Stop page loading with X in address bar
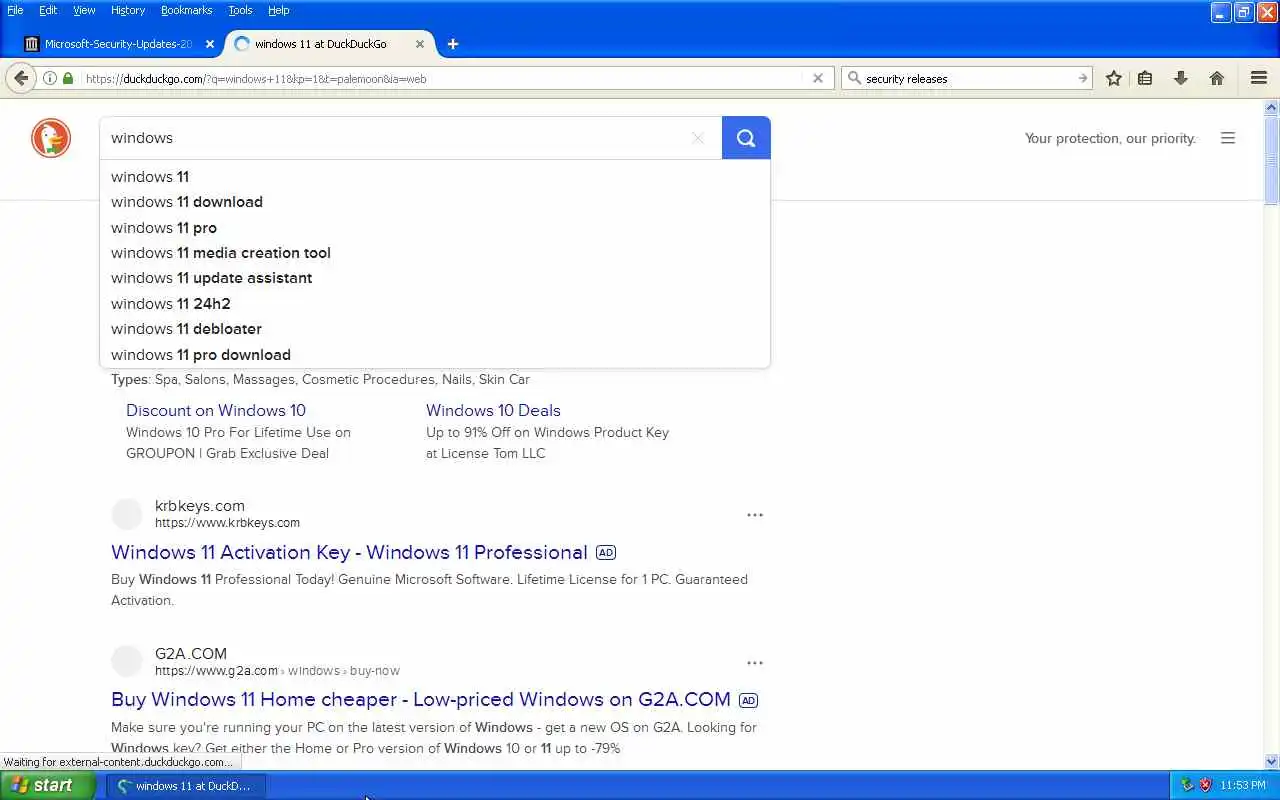Screen dimensions: 1280x800 pyautogui.click(x=818, y=78)
